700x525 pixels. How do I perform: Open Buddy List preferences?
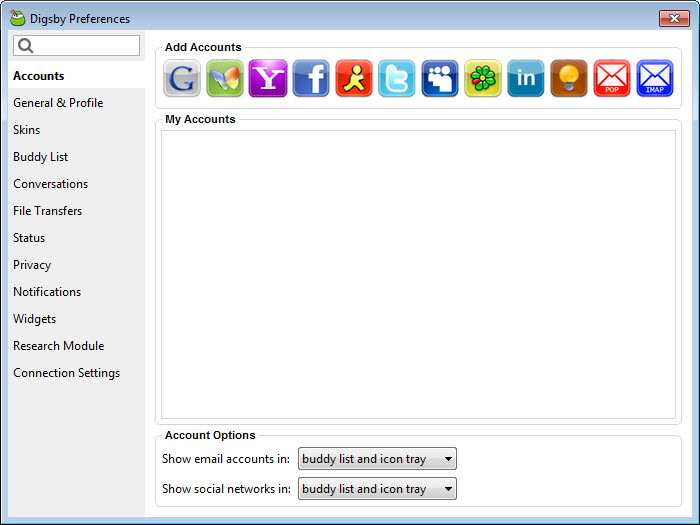76,157
